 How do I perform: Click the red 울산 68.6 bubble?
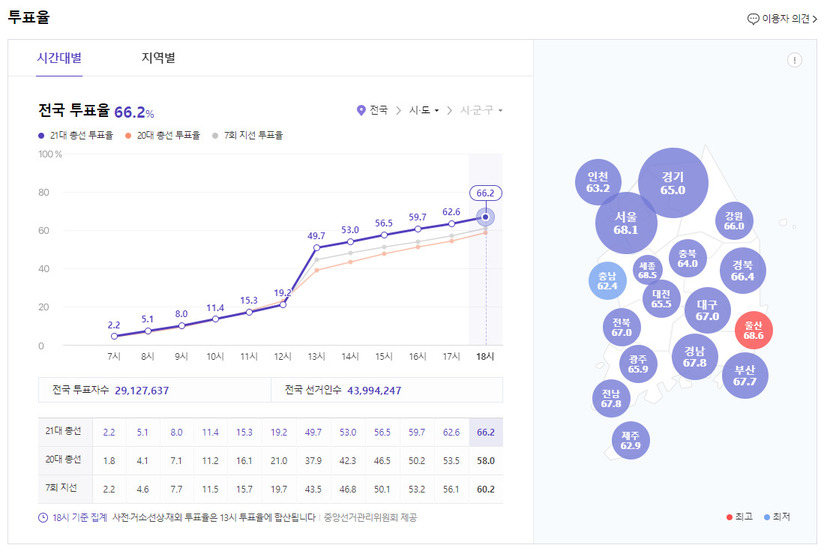point(753,331)
